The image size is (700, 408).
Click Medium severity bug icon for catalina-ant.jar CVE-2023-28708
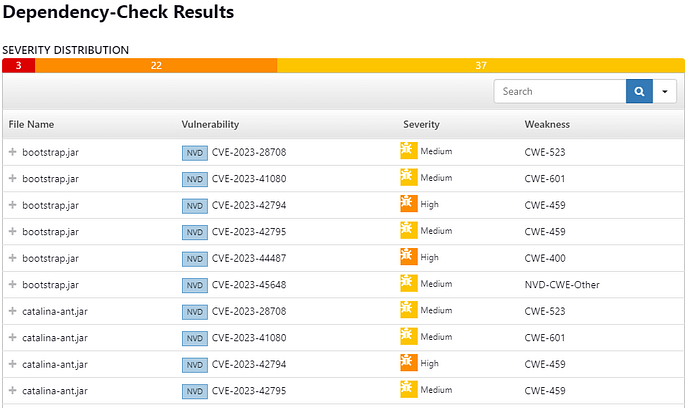coord(408,309)
